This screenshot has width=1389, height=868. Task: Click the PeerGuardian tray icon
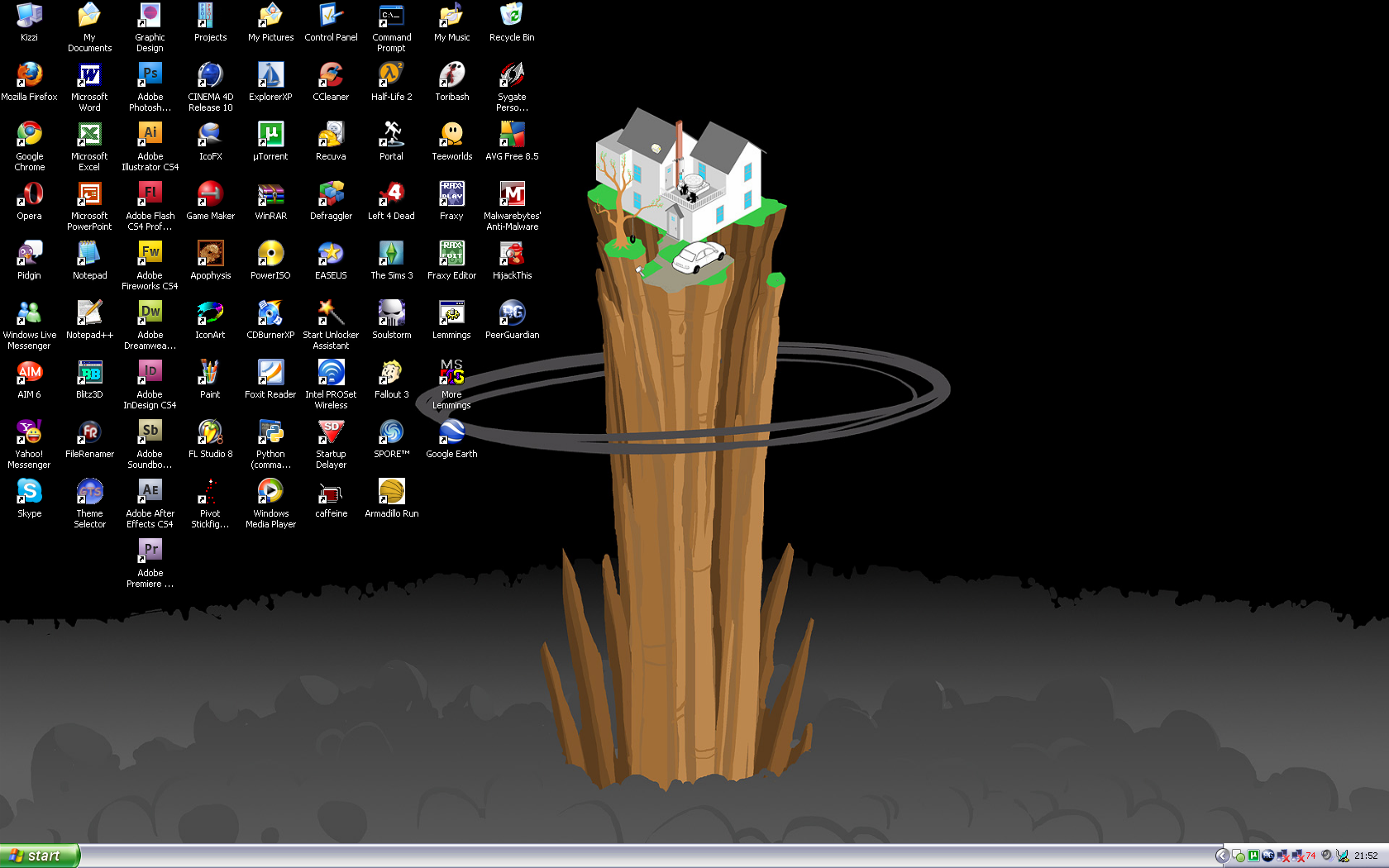point(1268,856)
